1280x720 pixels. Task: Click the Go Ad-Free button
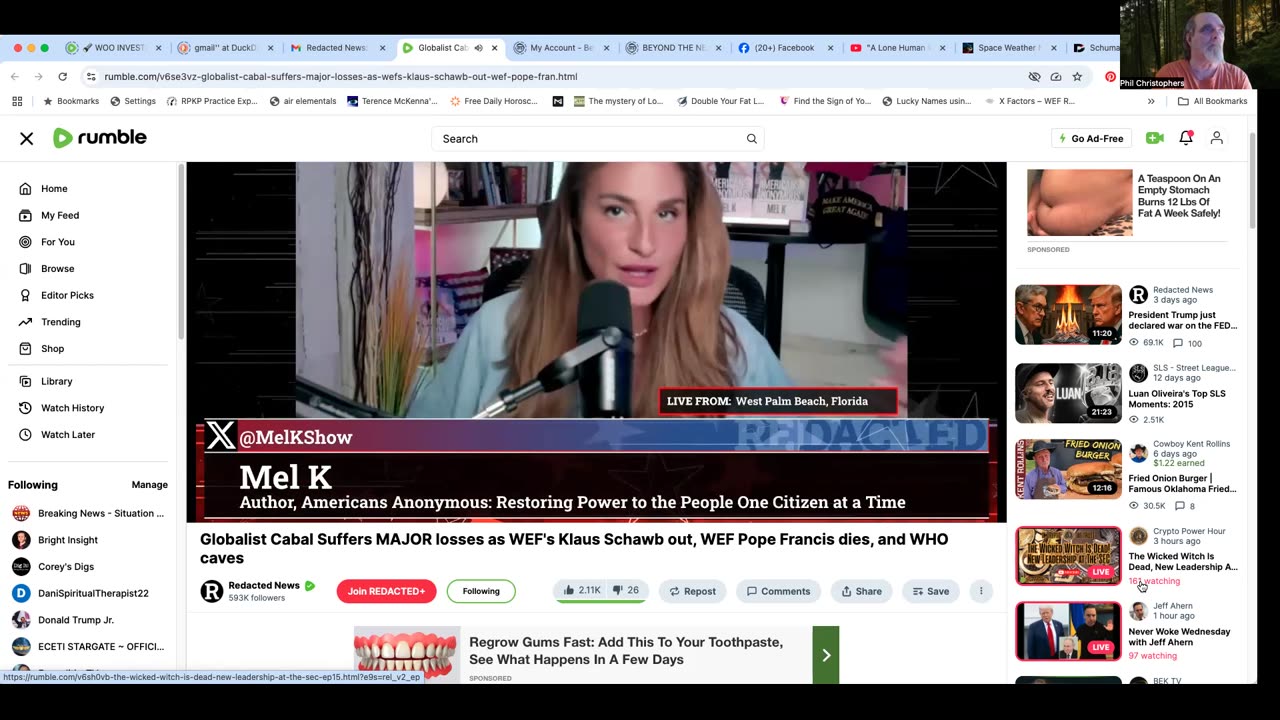(x=1091, y=138)
